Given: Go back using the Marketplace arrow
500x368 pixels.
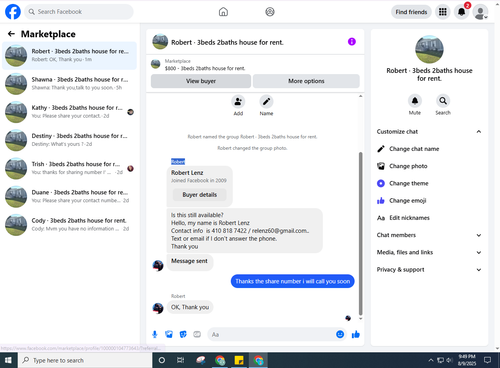Looking at the screenshot, I should click(11, 34).
